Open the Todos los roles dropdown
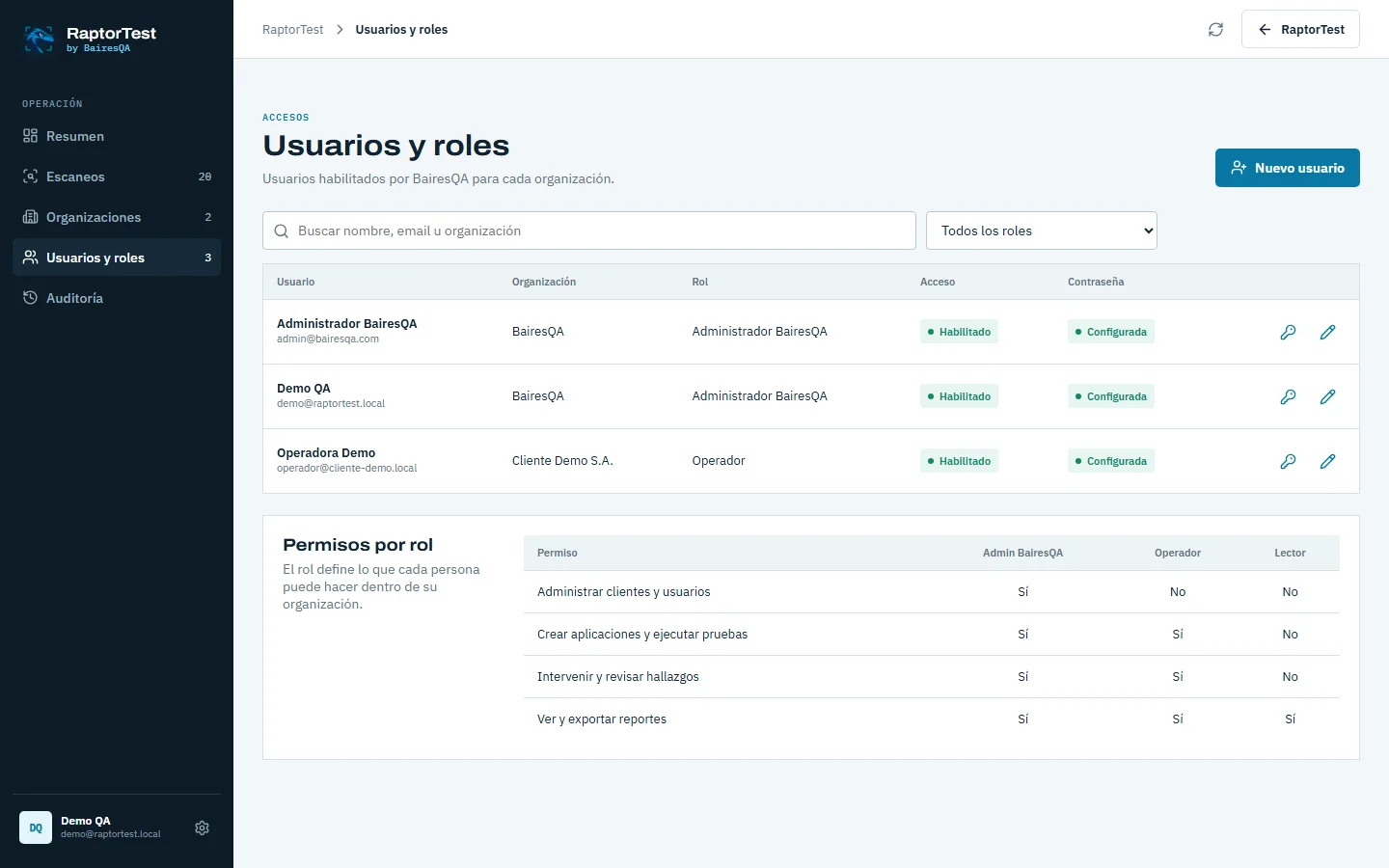 pos(1042,231)
